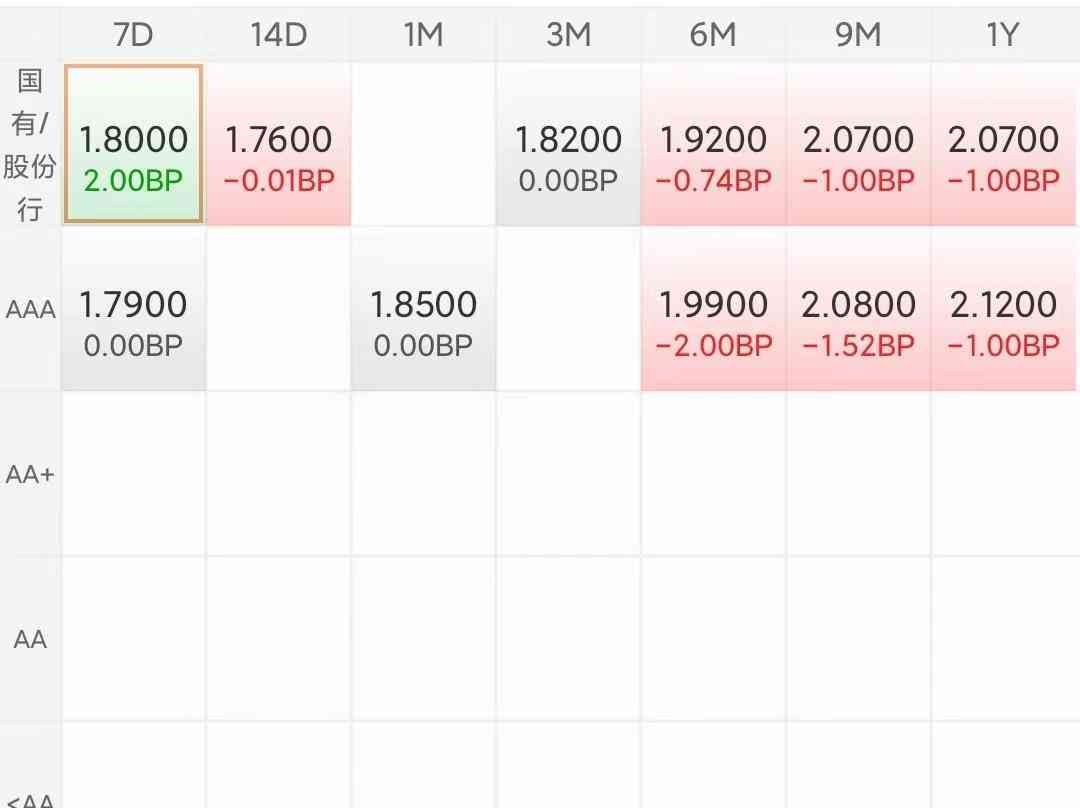1080x808 pixels.
Task: Open the highlighted 1.8000 rate cell
Action: coord(134,145)
